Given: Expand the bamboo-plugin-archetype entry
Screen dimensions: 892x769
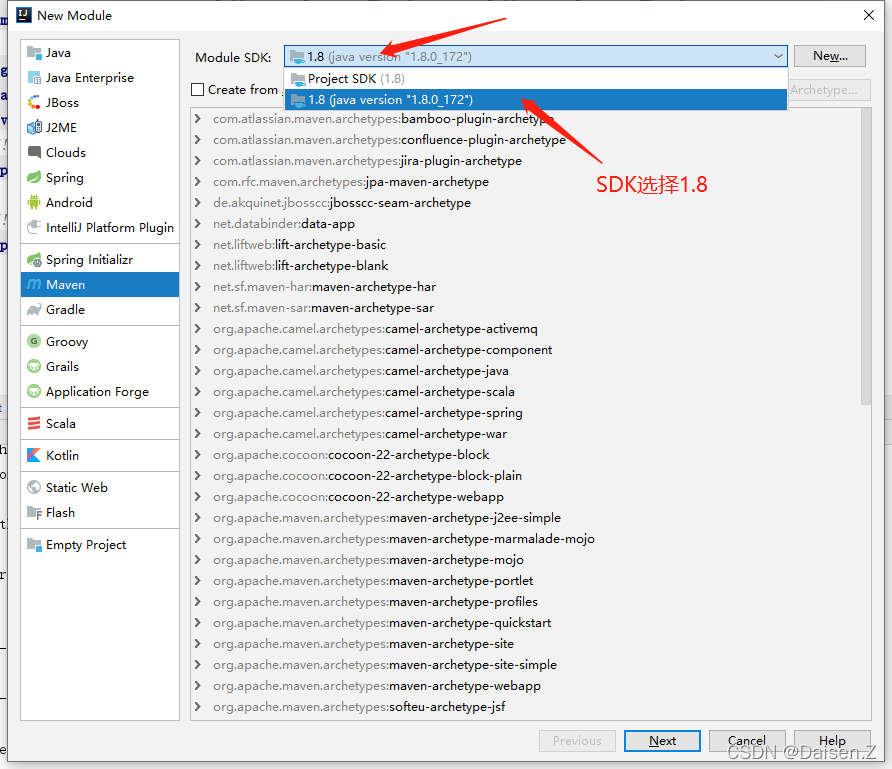Looking at the screenshot, I should 197,119.
